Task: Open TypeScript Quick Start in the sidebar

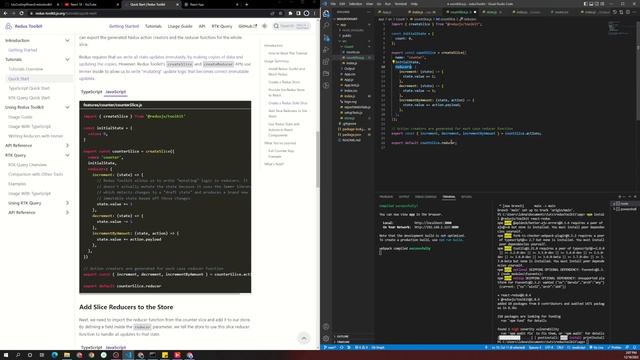Action: [29, 88]
